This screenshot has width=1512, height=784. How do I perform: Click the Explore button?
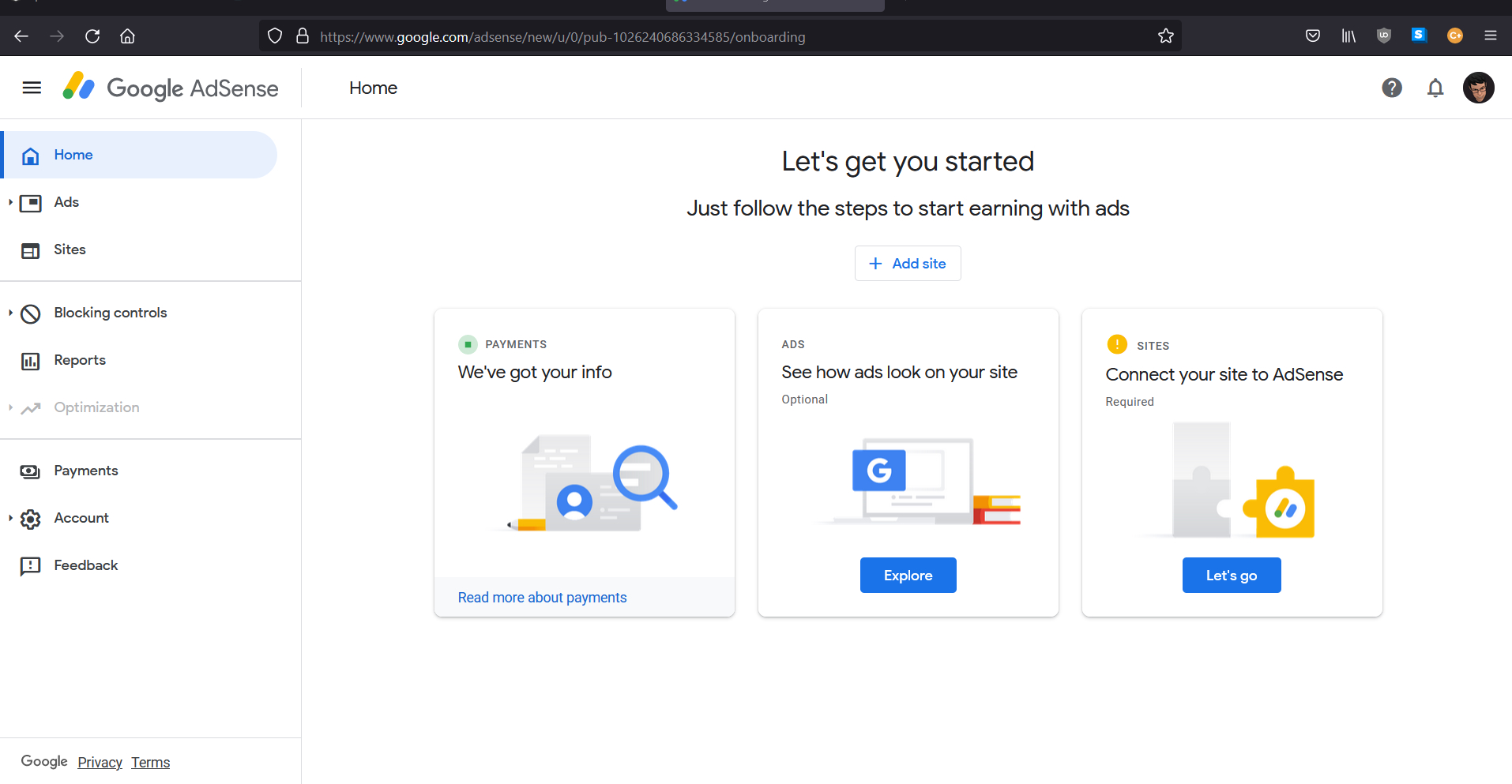pos(908,576)
